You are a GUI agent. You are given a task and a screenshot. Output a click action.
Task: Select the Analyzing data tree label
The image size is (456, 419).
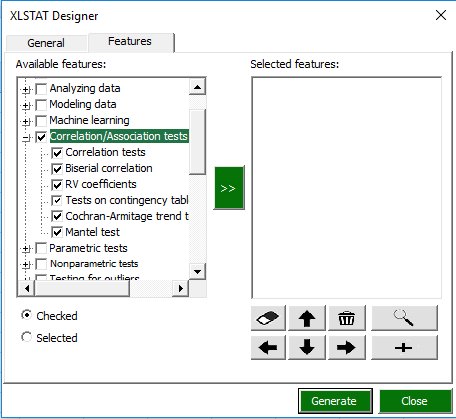tap(85, 88)
